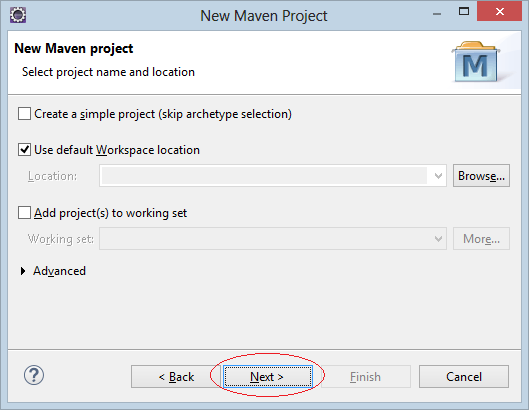Open the Location dropdown arrow
The height and width of the screenshot is (410, 529).
pos(438,176)
